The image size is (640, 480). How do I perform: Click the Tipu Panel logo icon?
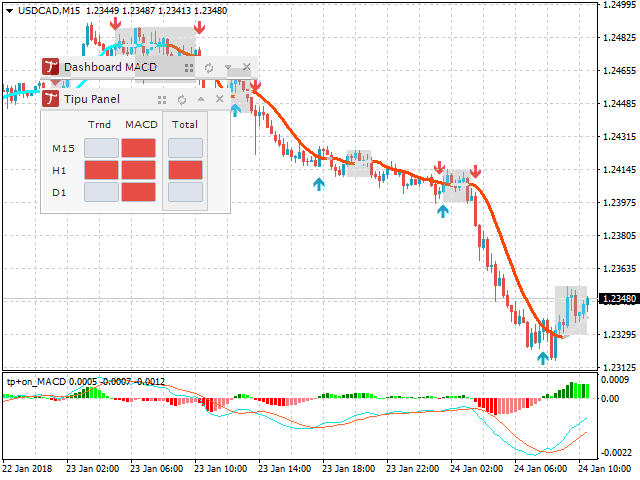51,99
